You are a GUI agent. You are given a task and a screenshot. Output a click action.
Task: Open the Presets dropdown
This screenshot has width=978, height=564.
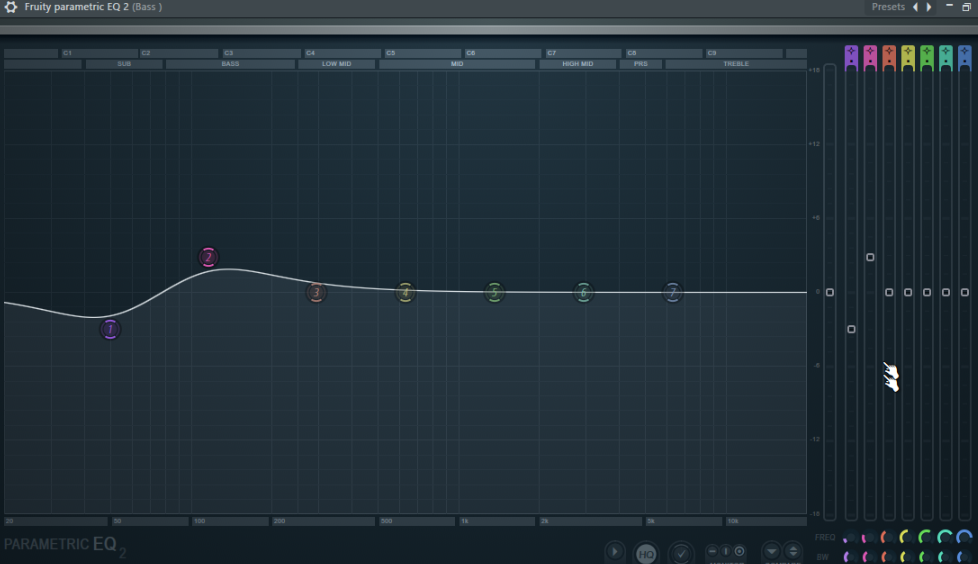888,7
